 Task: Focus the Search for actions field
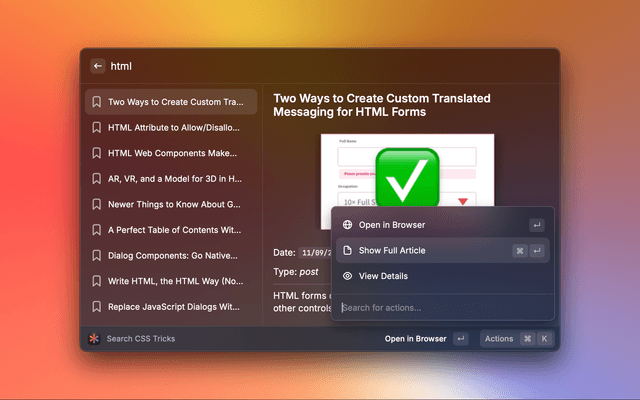440,307
